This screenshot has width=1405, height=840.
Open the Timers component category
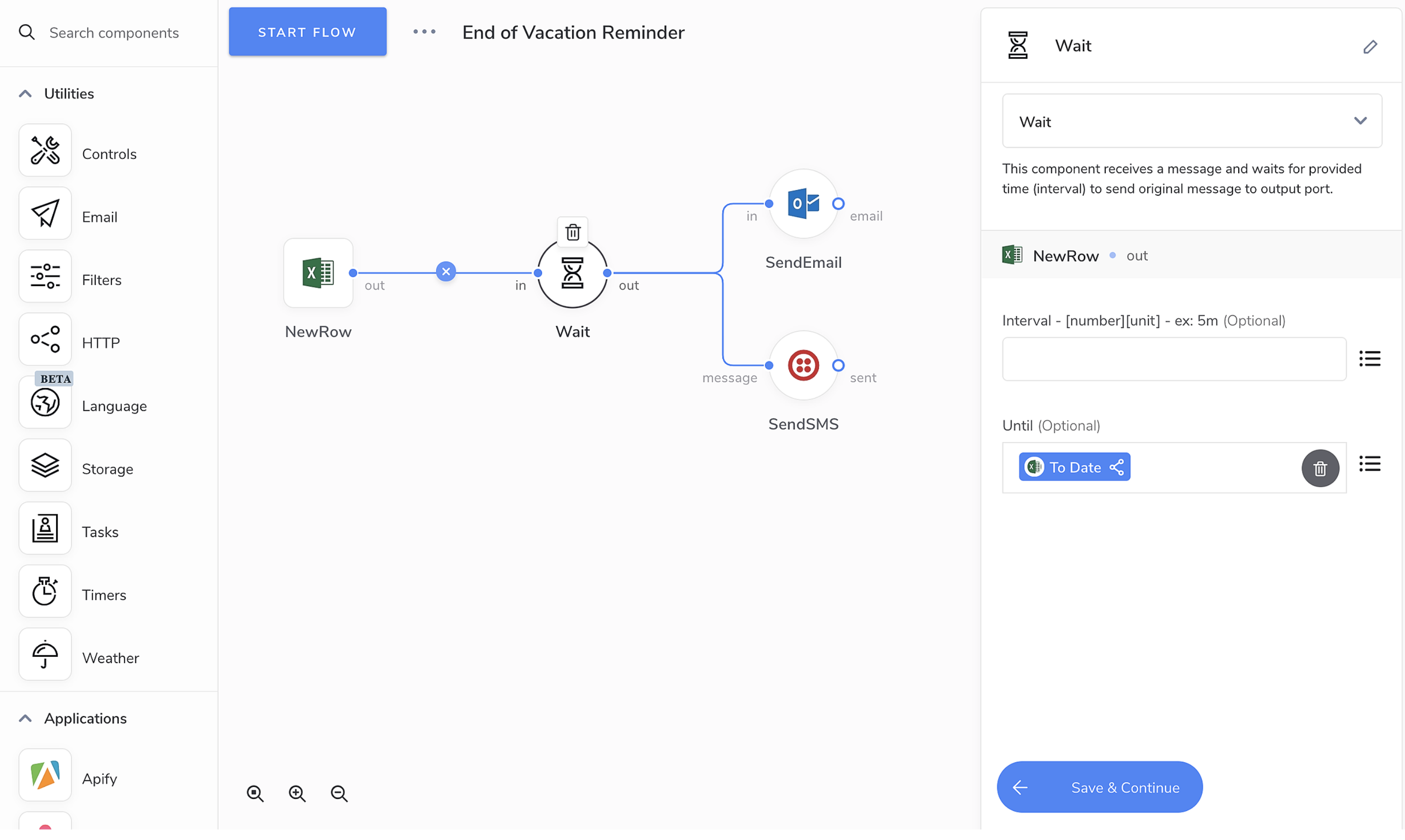pyautogui.click(x=45, y=592)
